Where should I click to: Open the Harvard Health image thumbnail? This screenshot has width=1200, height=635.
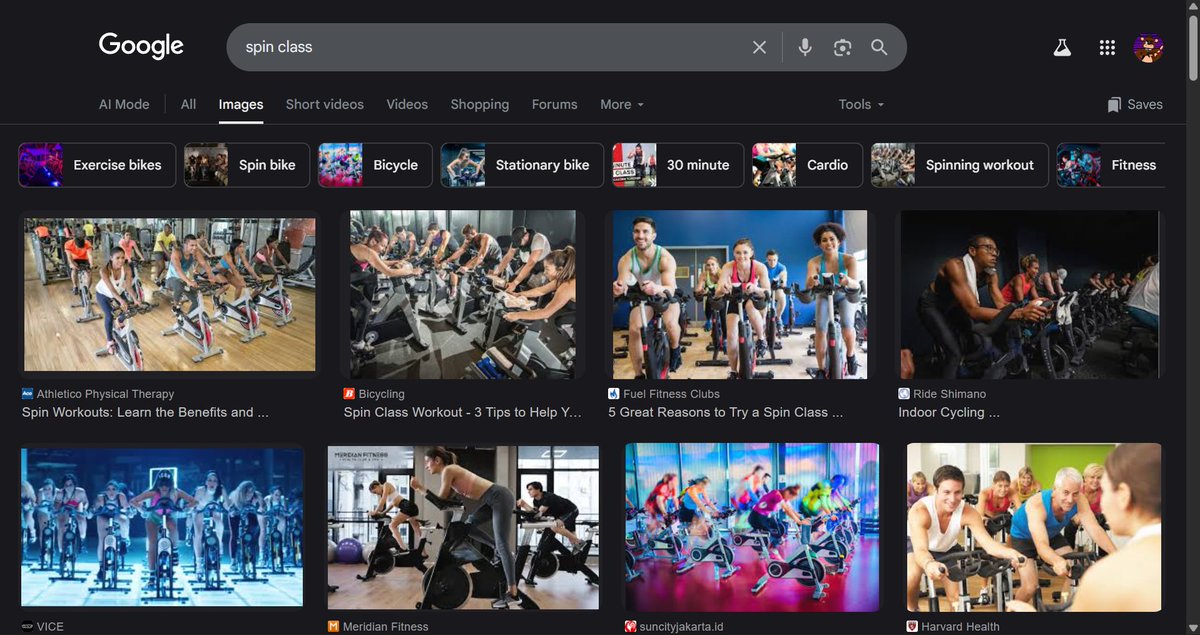(1033, 527)
